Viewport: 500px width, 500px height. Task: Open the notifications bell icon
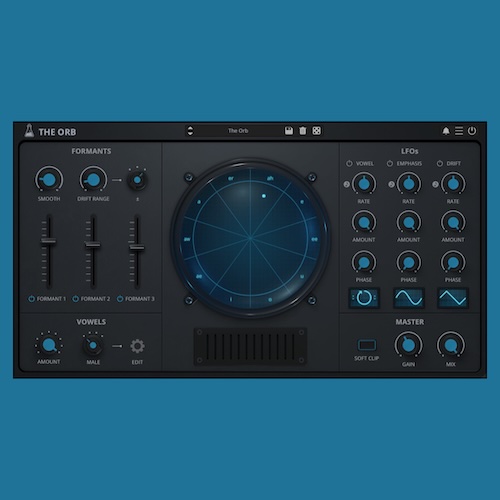click(446, 131)
